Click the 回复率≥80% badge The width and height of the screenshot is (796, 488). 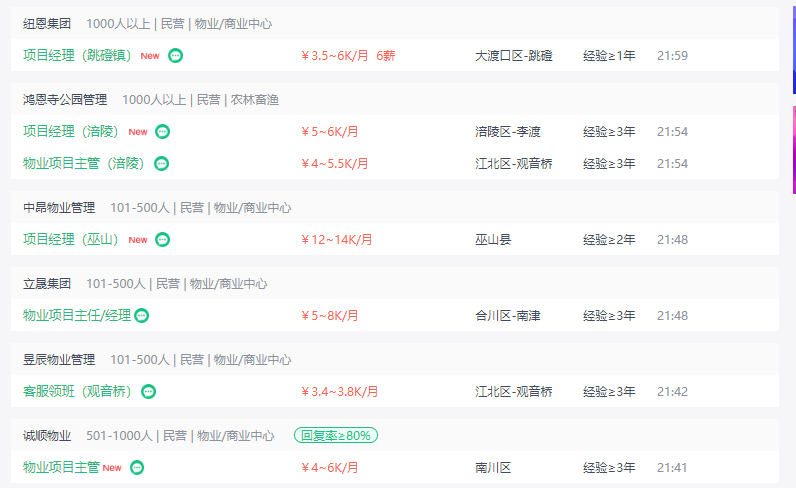pyautogui.click(x=336, y=435)
